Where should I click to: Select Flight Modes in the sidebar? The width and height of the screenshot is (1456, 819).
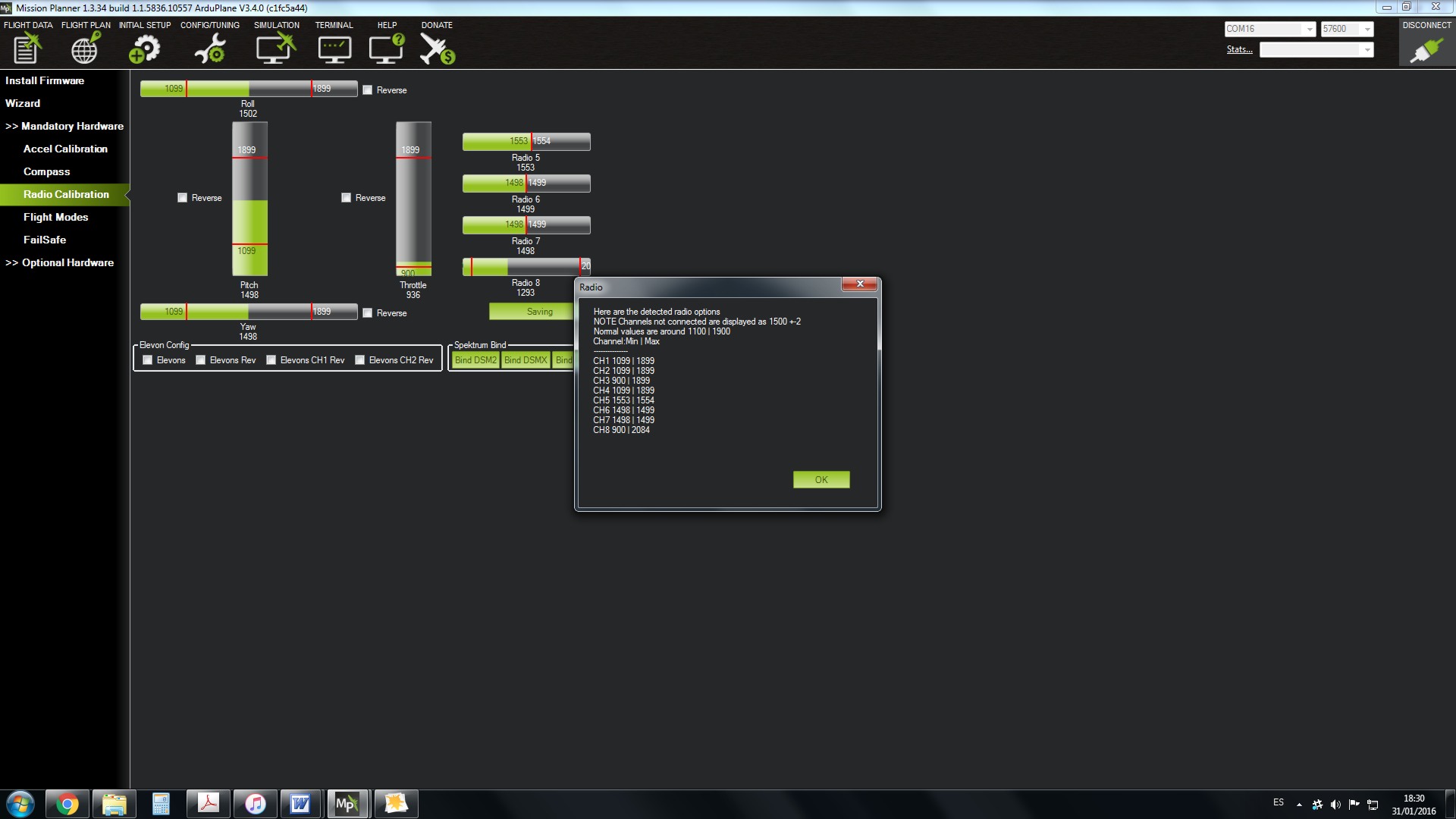[55, 217]
